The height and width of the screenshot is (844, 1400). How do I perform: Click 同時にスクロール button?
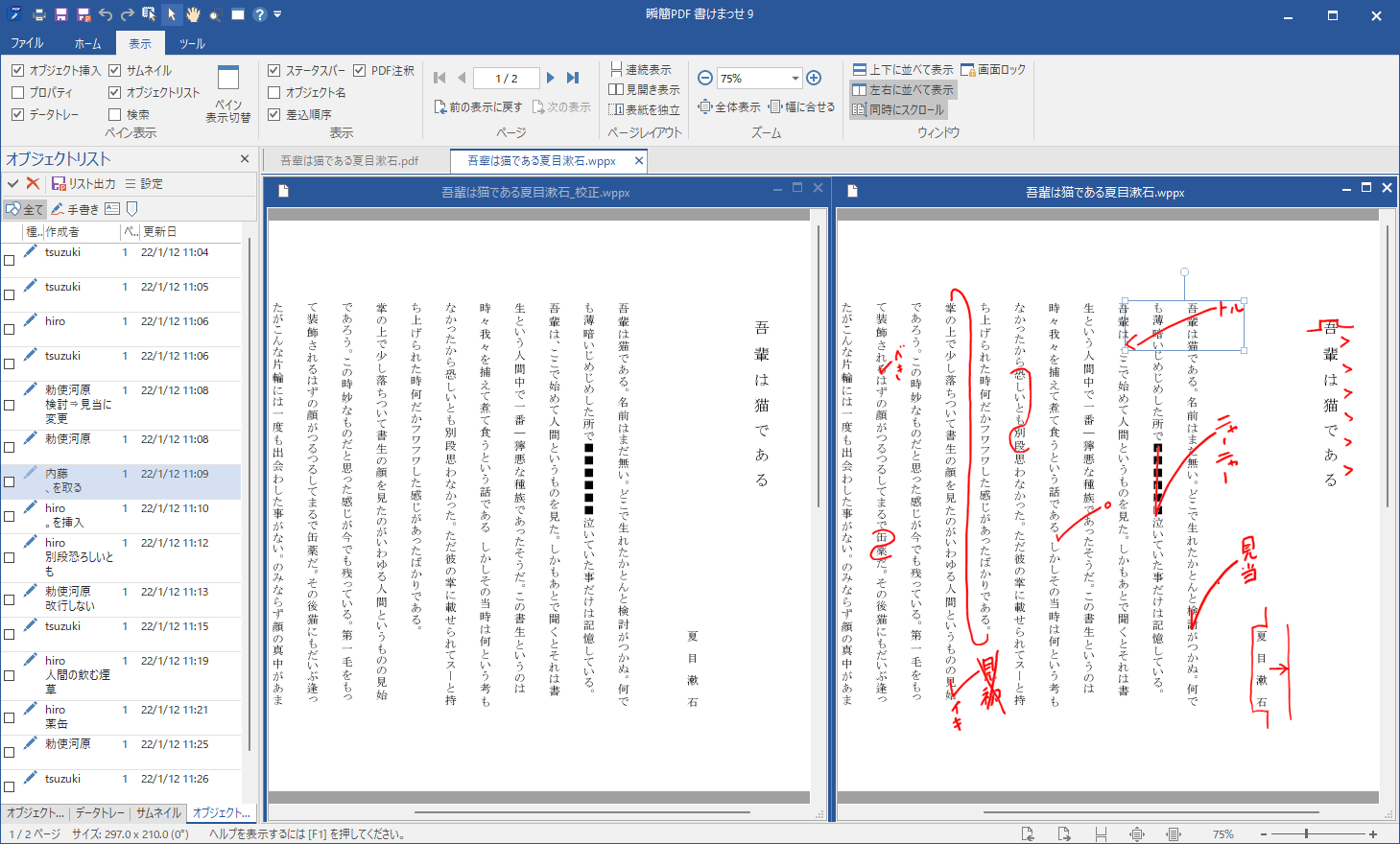point(898,109)
